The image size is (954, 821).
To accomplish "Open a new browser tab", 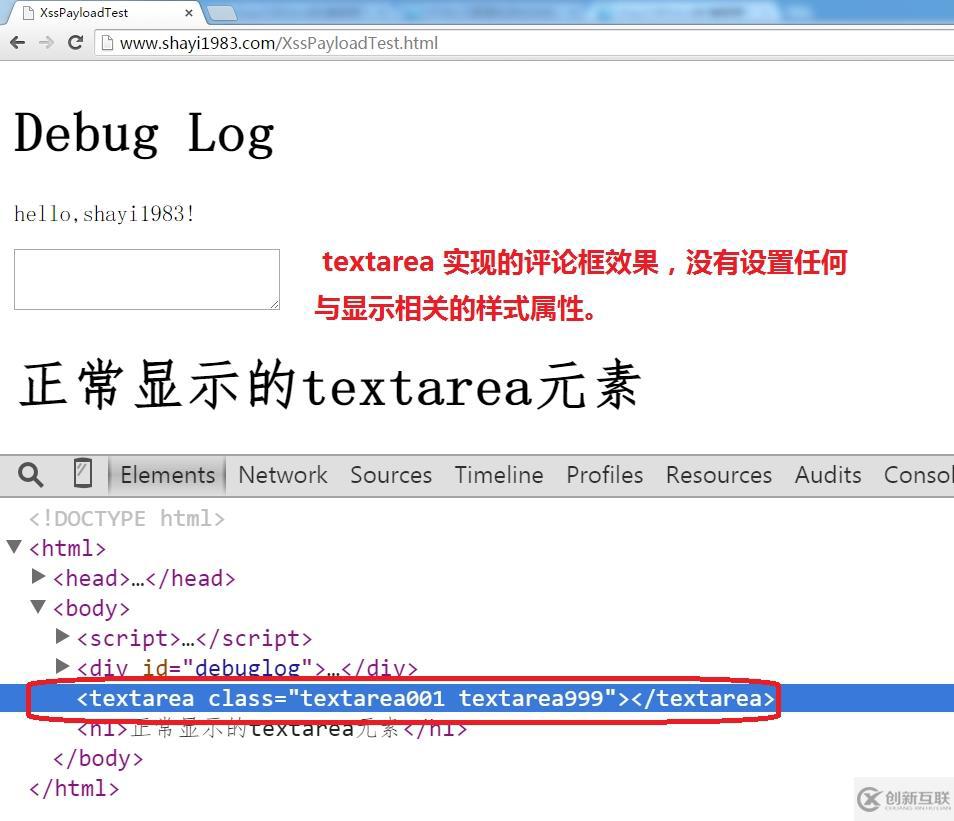I will pos(221,13).
